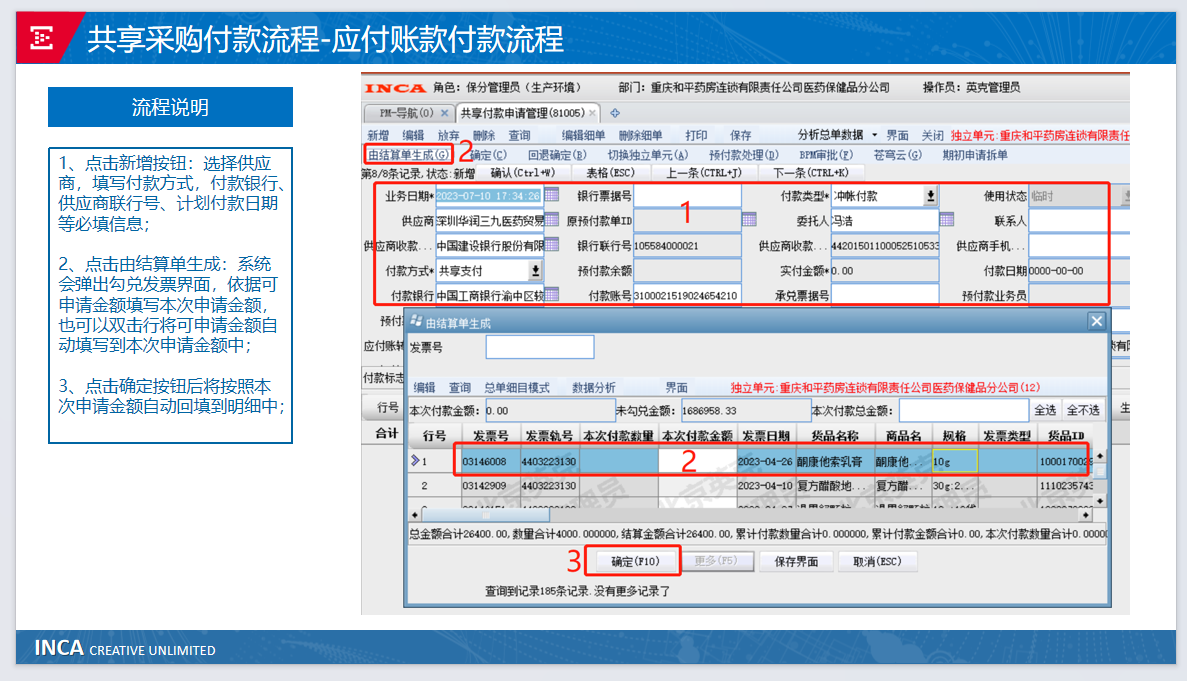Click the 发票日期 column header
1187x681 pixels.
coord(765,436)
